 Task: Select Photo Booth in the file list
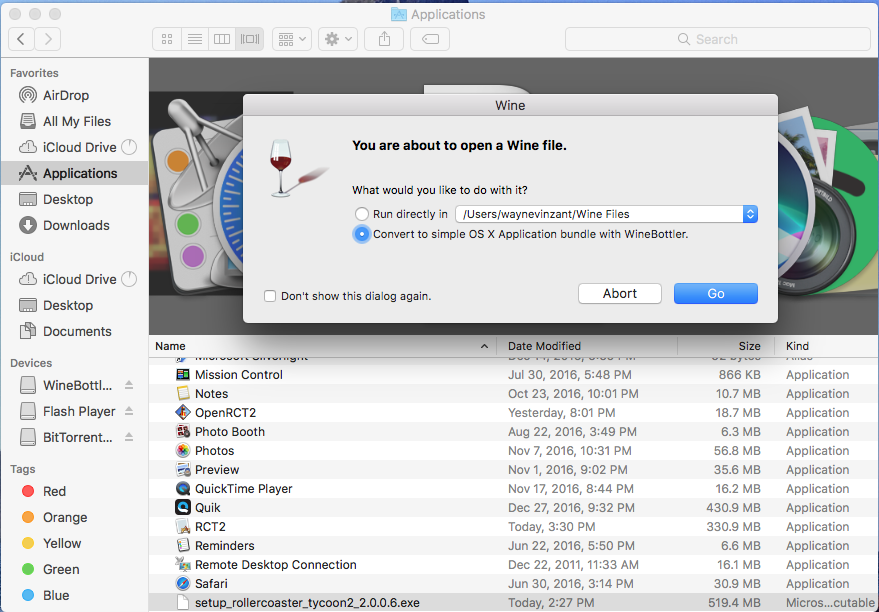[513, 432]
